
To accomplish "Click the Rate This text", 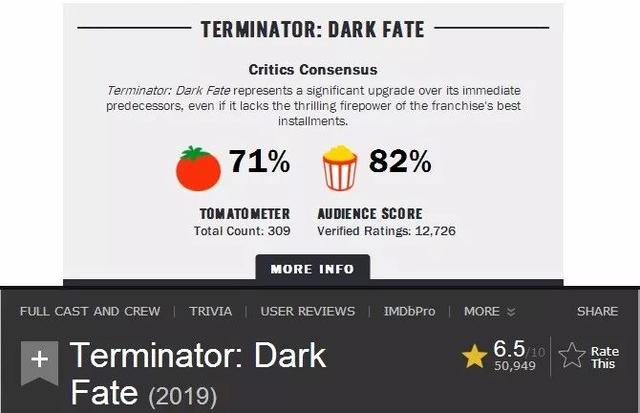I will coord(604,357).
